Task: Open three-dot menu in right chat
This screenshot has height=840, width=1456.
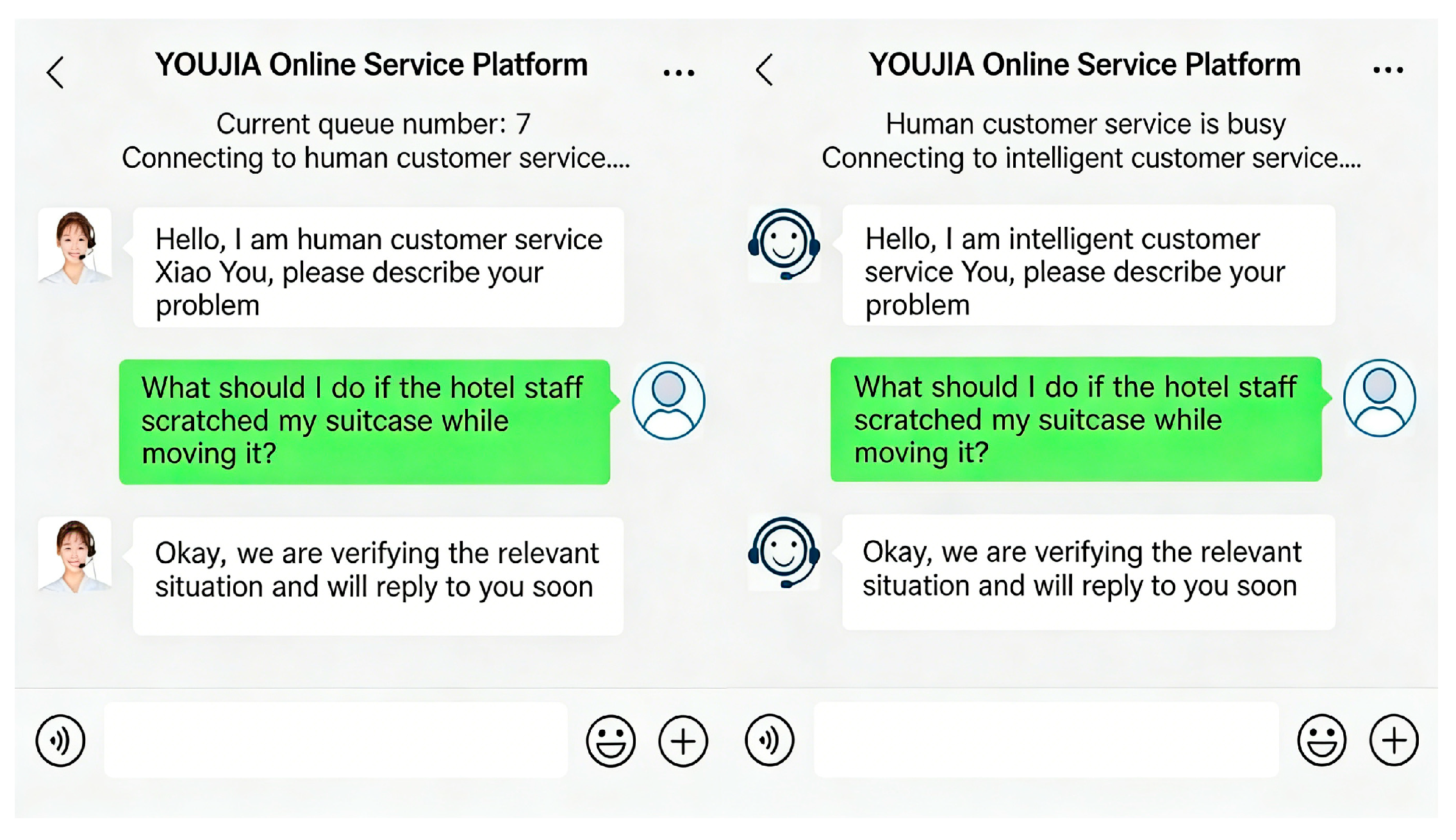Action: (1388, 70)
